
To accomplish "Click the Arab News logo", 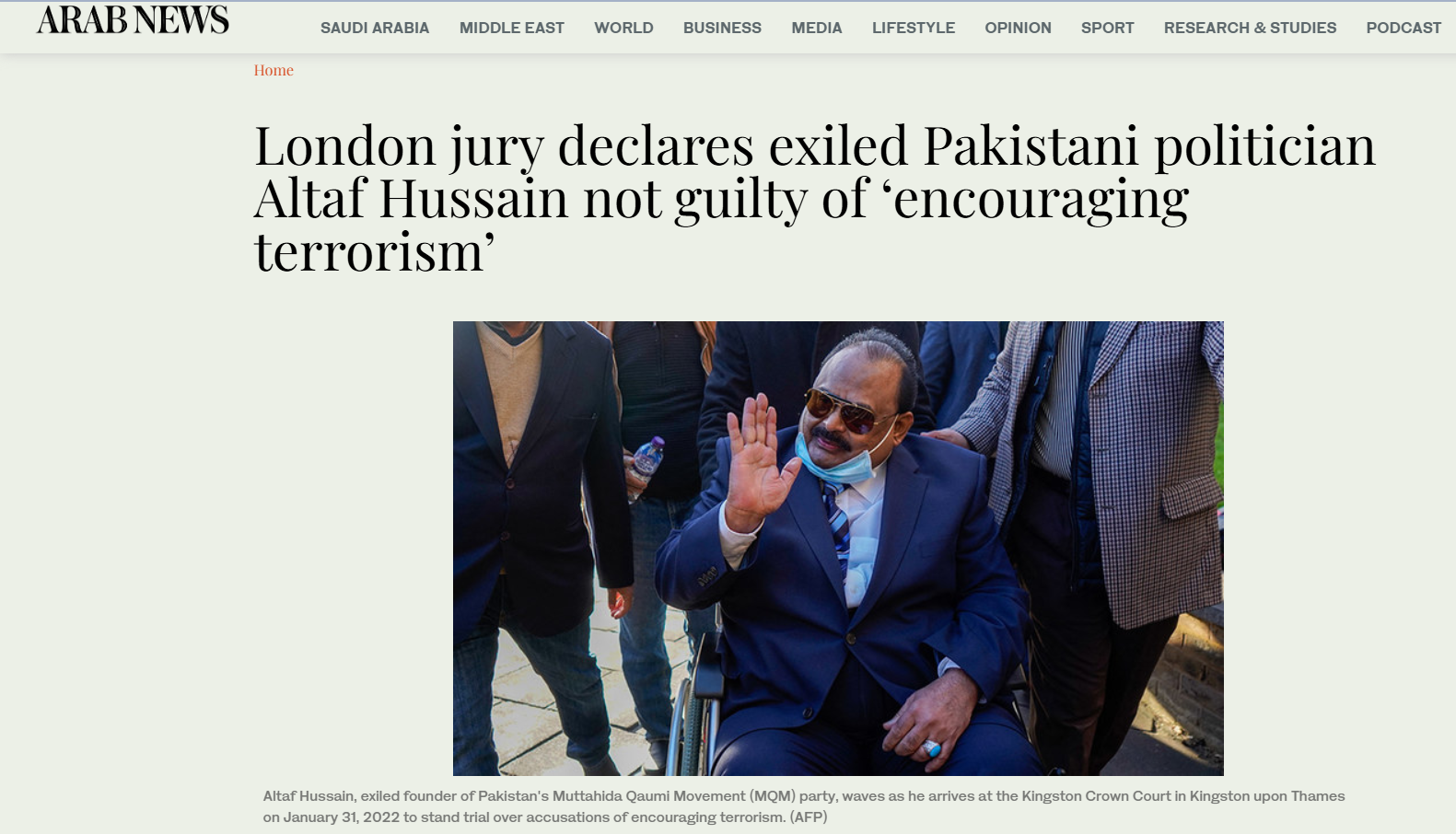I will pos(133,20).
